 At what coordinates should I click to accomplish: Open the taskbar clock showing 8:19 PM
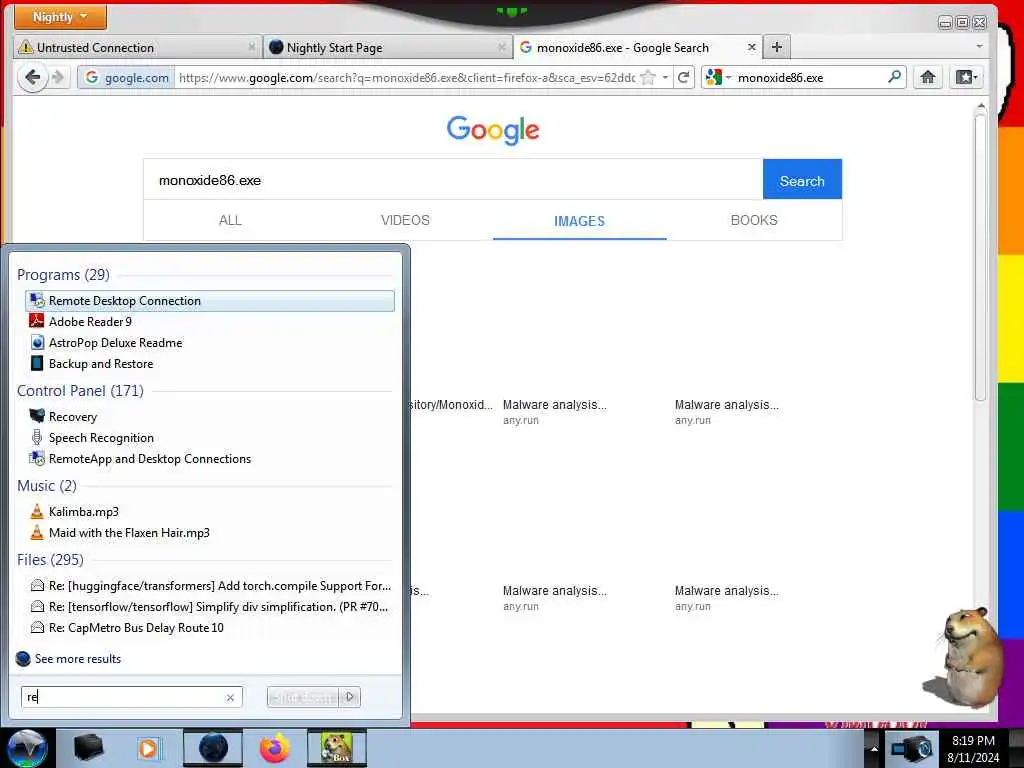coord(973,749)
